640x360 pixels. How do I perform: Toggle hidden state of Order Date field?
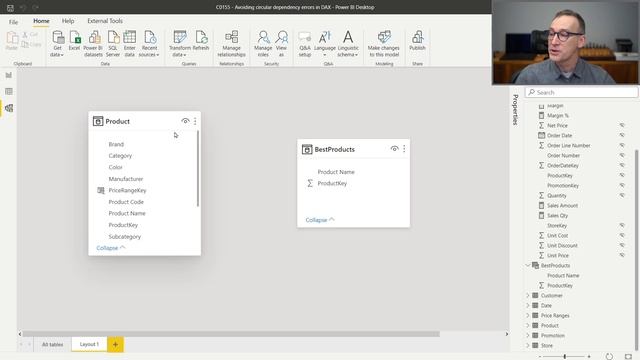[x=622, y=135]
